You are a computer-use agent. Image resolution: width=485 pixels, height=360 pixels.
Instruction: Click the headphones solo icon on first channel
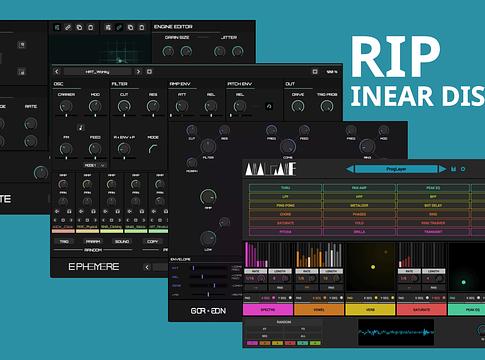tap(69, 211)
